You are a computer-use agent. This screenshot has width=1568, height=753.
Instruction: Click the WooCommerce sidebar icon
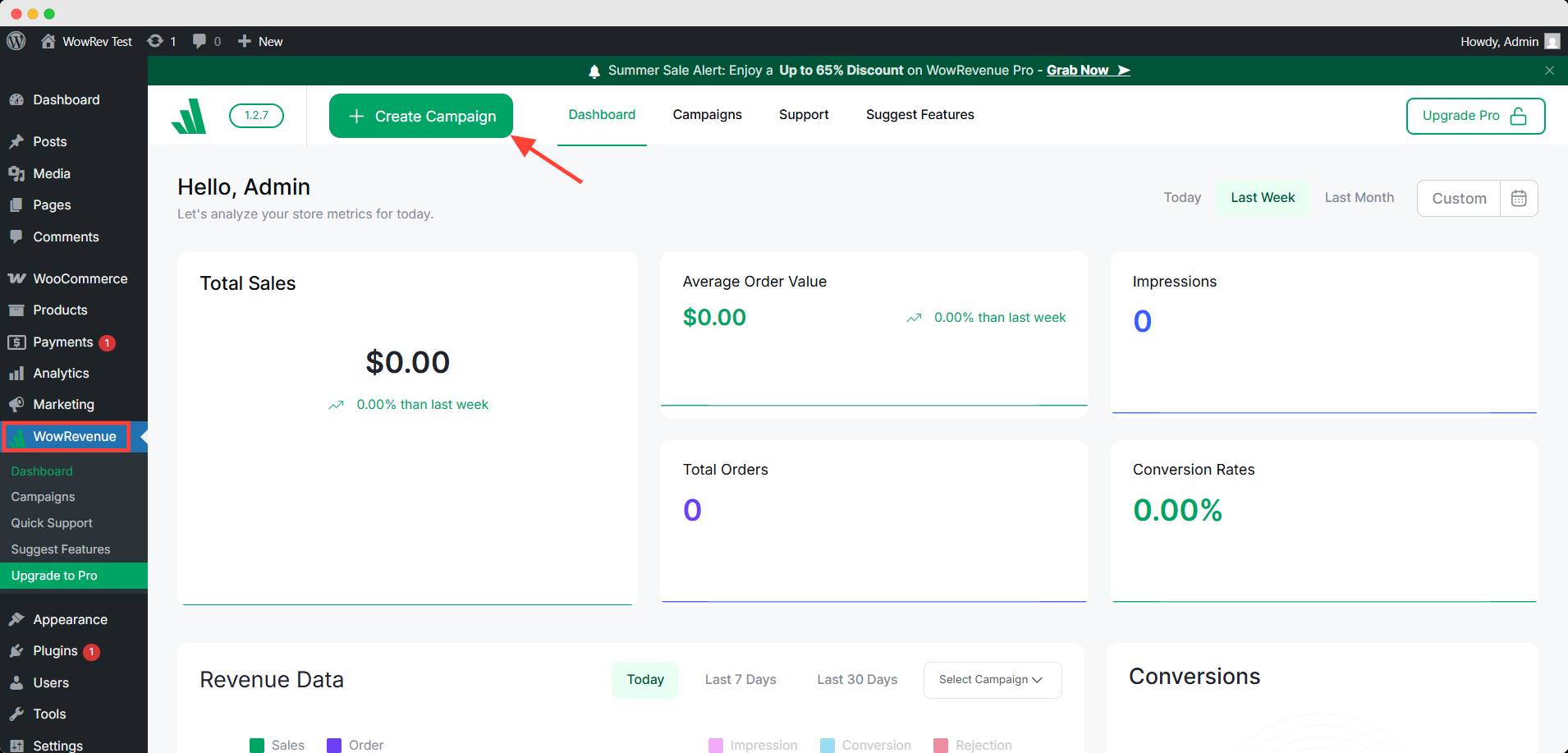click(16, 278)
